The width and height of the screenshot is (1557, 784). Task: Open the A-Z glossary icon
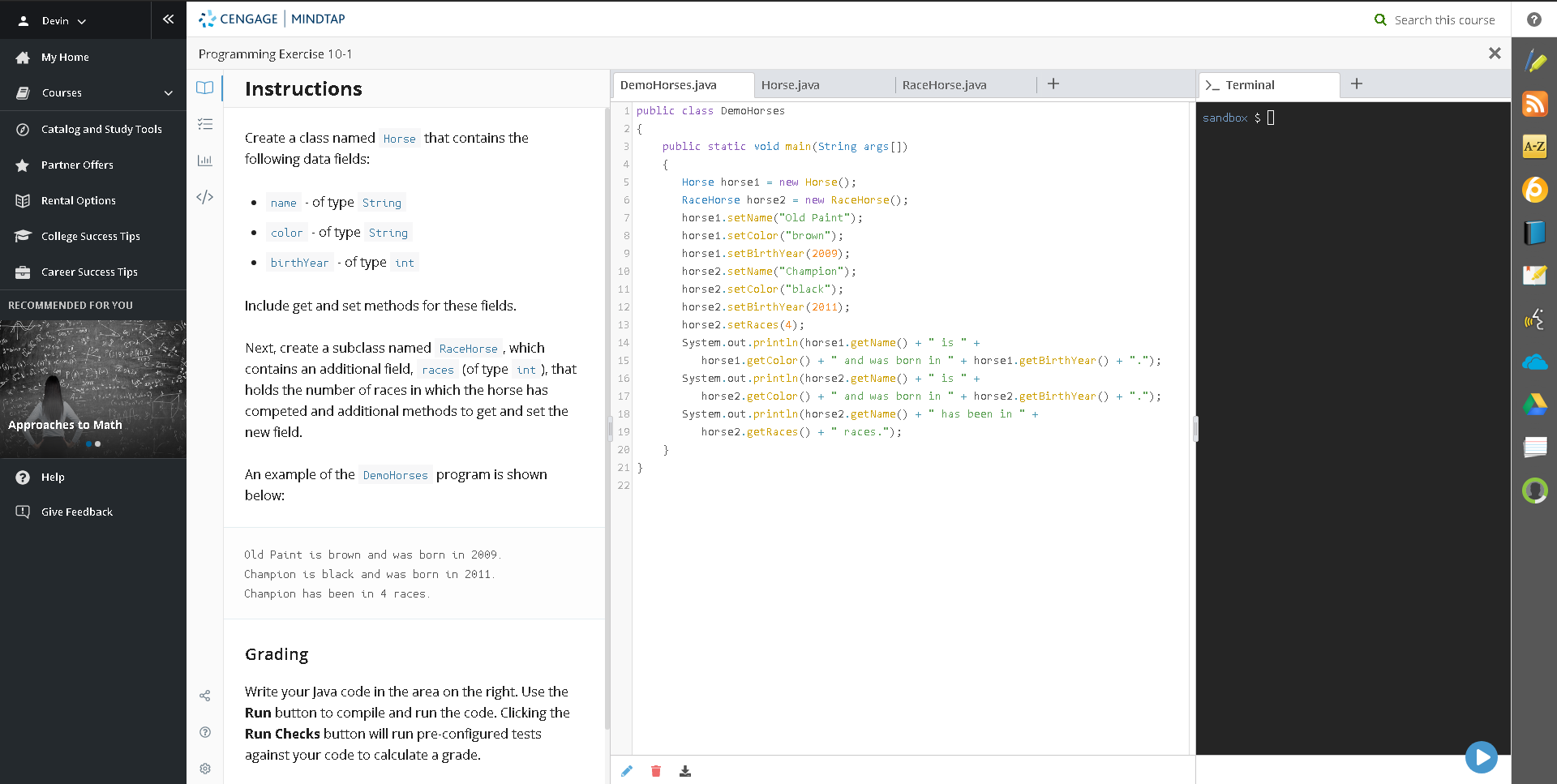click(1534, 147)
